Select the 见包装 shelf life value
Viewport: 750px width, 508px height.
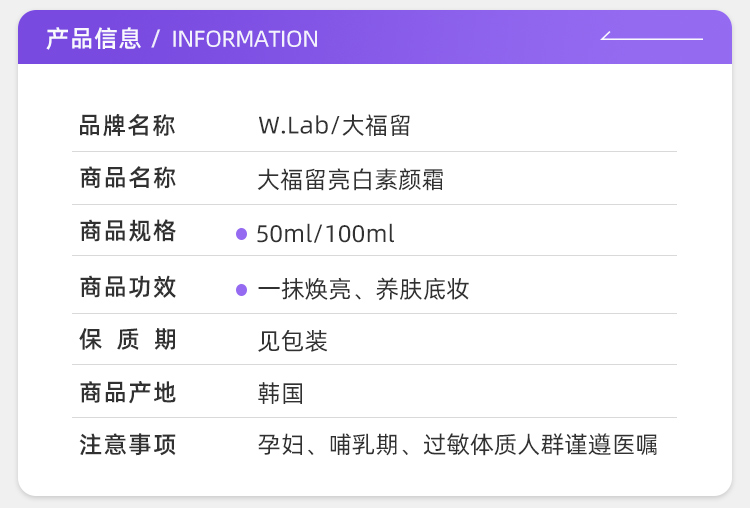click(x=292, y=341)
